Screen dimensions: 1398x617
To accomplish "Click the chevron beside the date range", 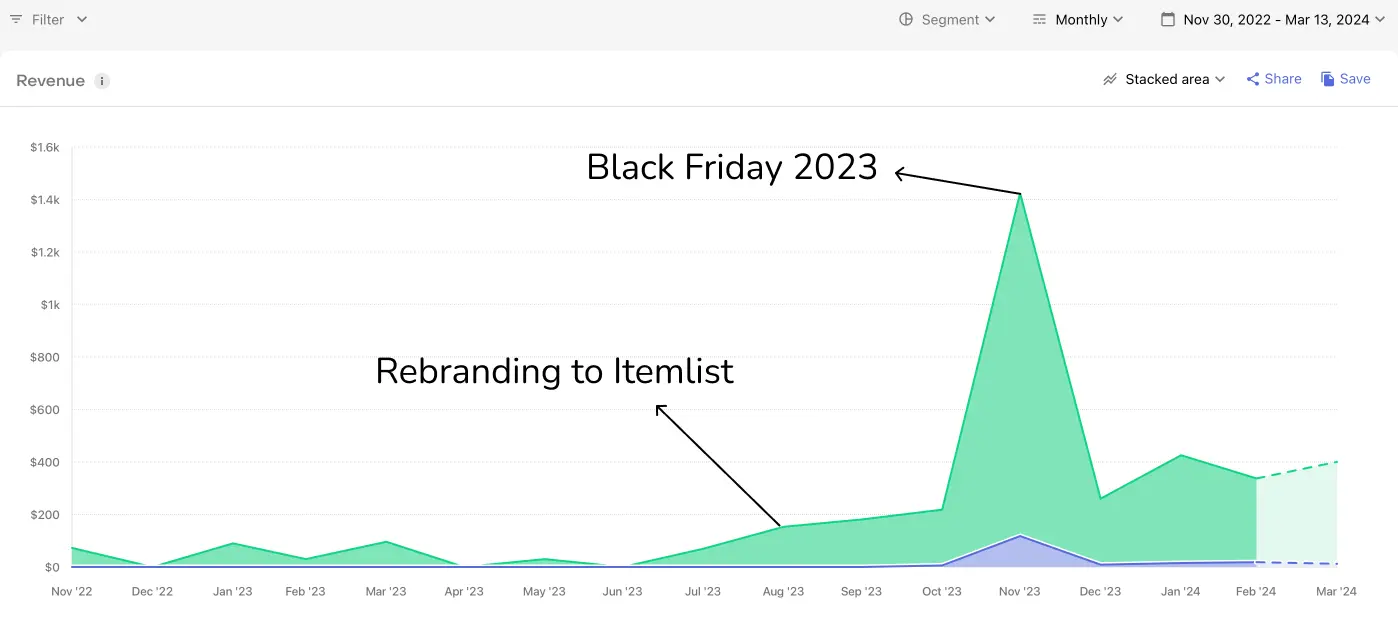I will click(1380, 19).
